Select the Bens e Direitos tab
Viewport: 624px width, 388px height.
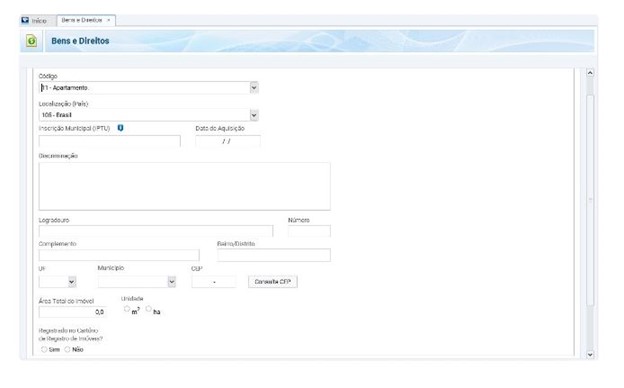86,20
